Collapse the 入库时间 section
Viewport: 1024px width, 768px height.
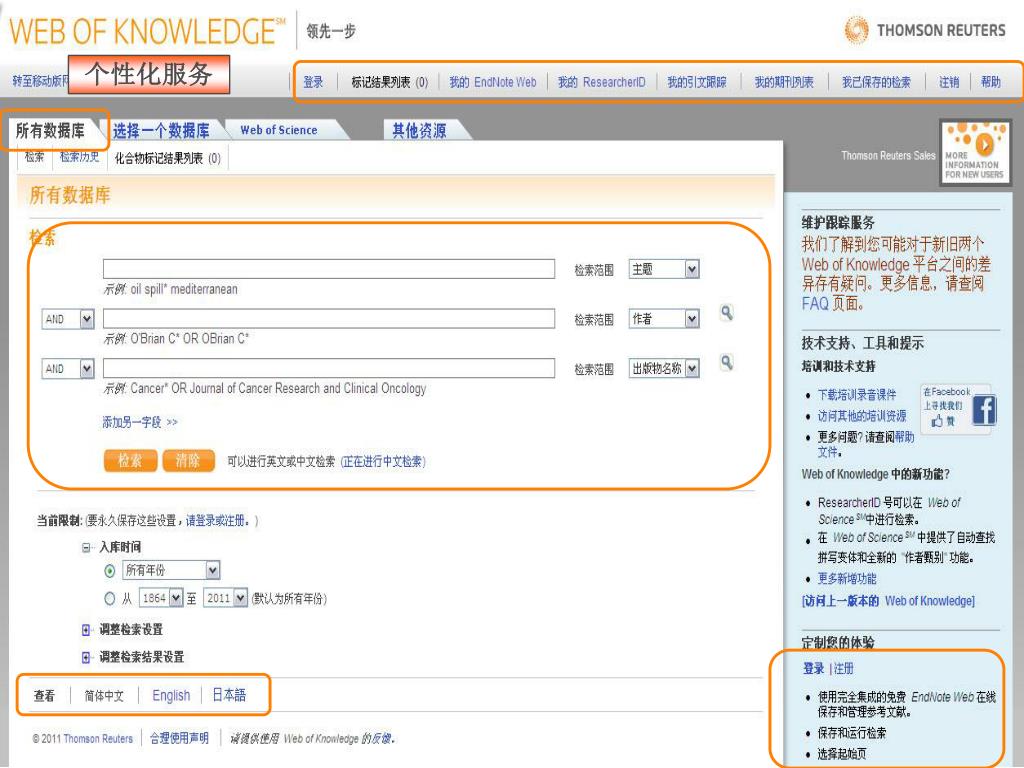(x=86, y=547)
